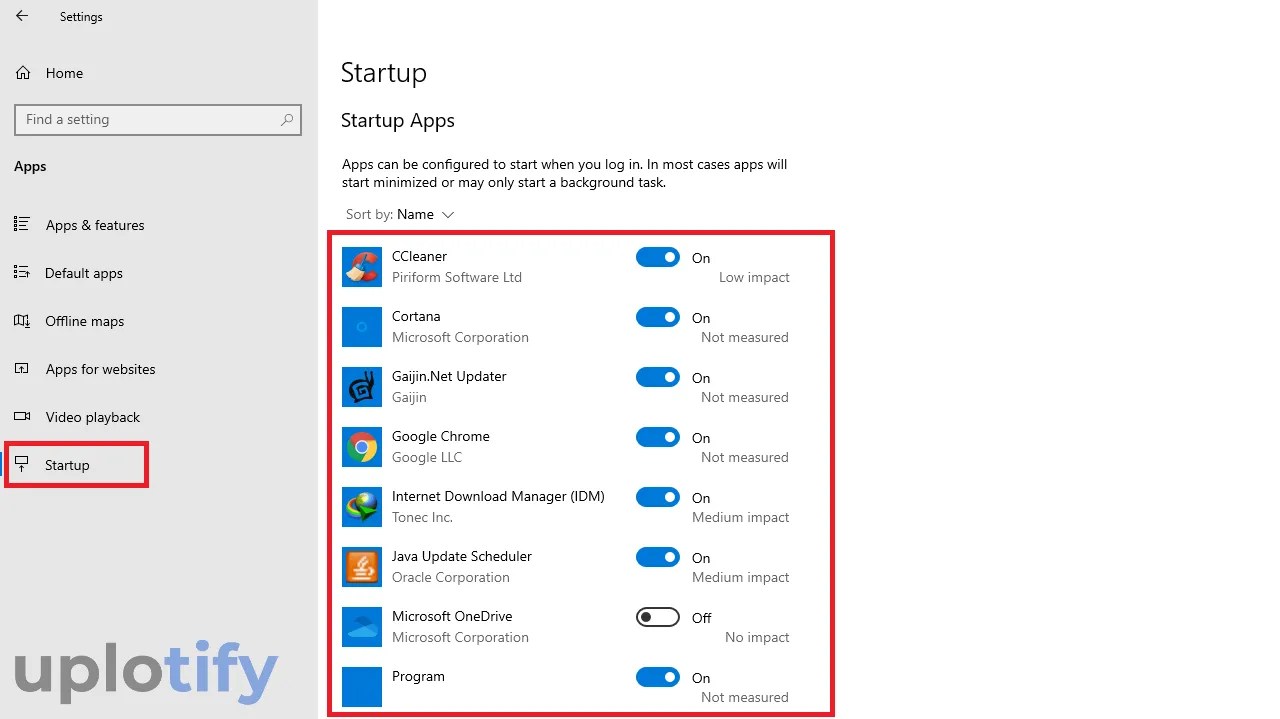
Task: Click the CCleaner app icon
Action: pos(362,267)
